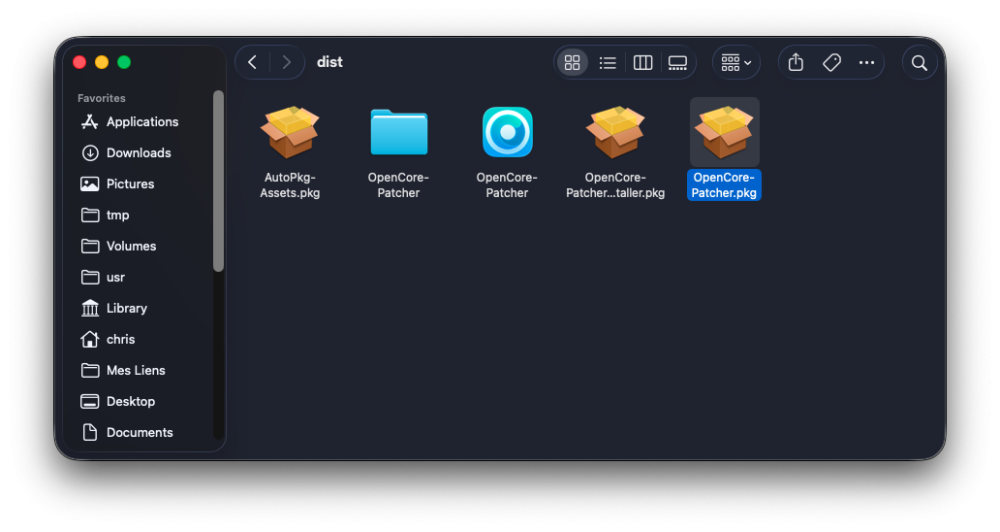Click the Tags icon
This screenshot has width=1000, height=532.
point(831,63)
